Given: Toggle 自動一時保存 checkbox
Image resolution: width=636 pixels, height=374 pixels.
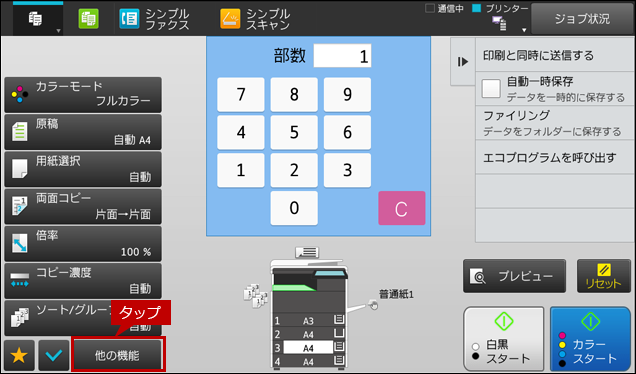Looking at the screenshot, I should [491, 89].
